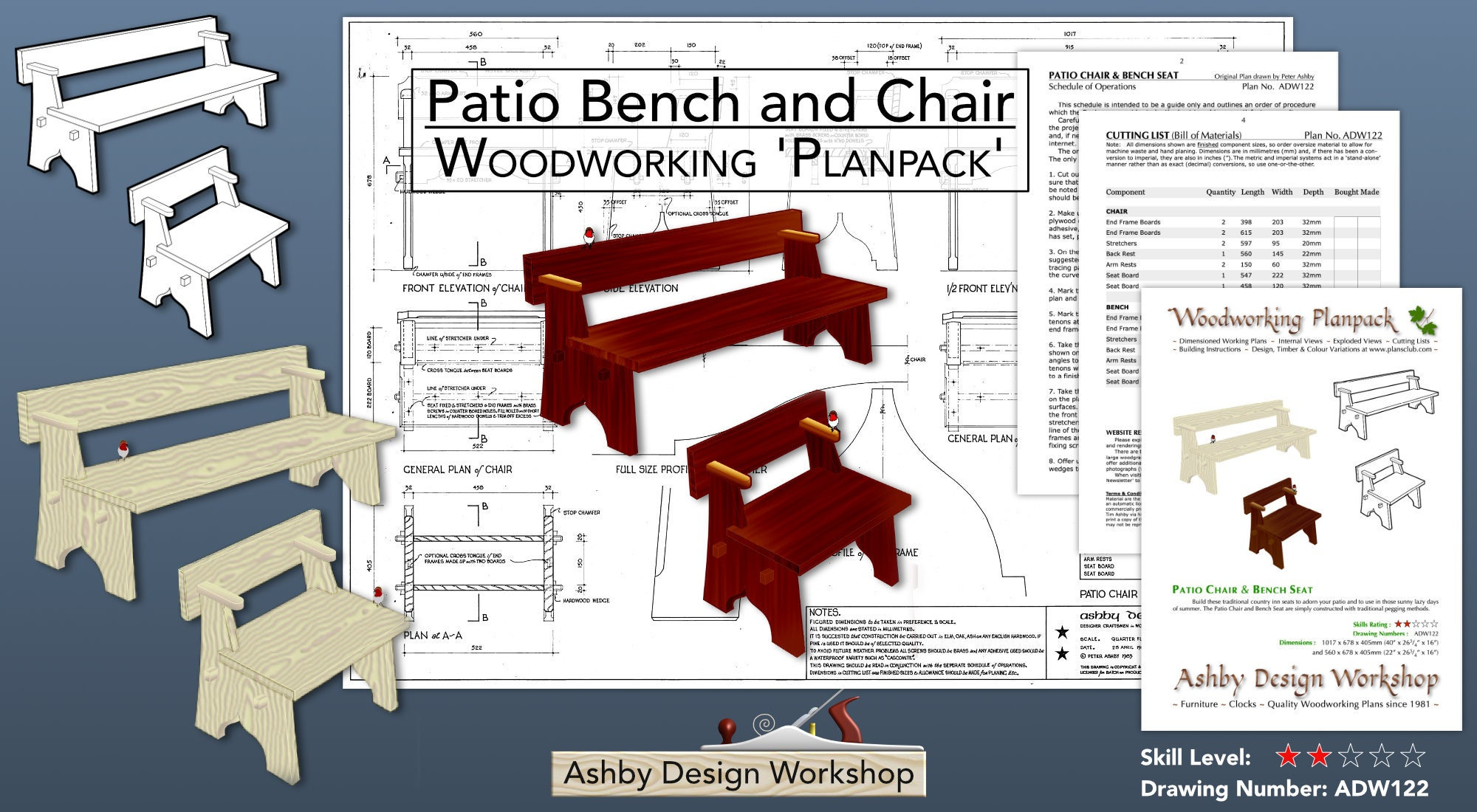Image resolution: width=1477 pixels, height=812 pixels.
Task: Click the 'CUTTING LIST (Bill of Materials)' heading
Action: click(x=1173, y=135)
